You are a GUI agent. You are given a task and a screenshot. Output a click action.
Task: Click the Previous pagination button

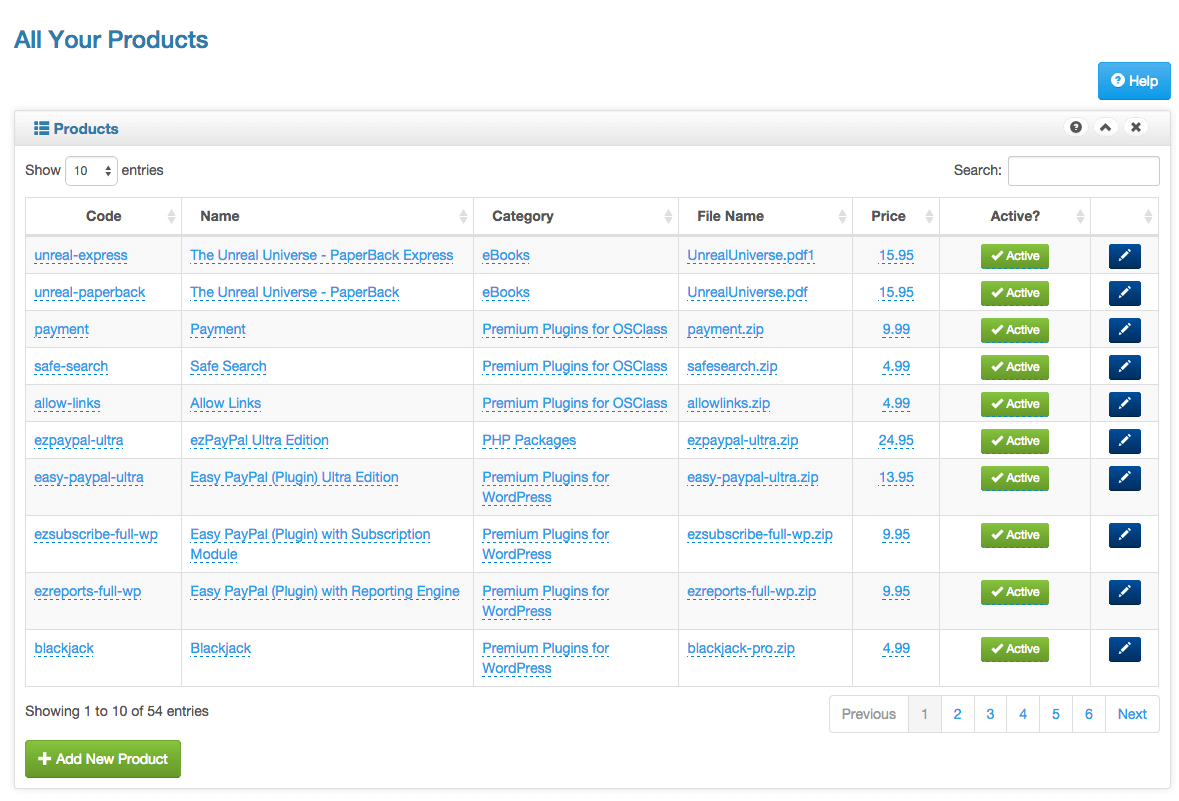pos(868,714)
